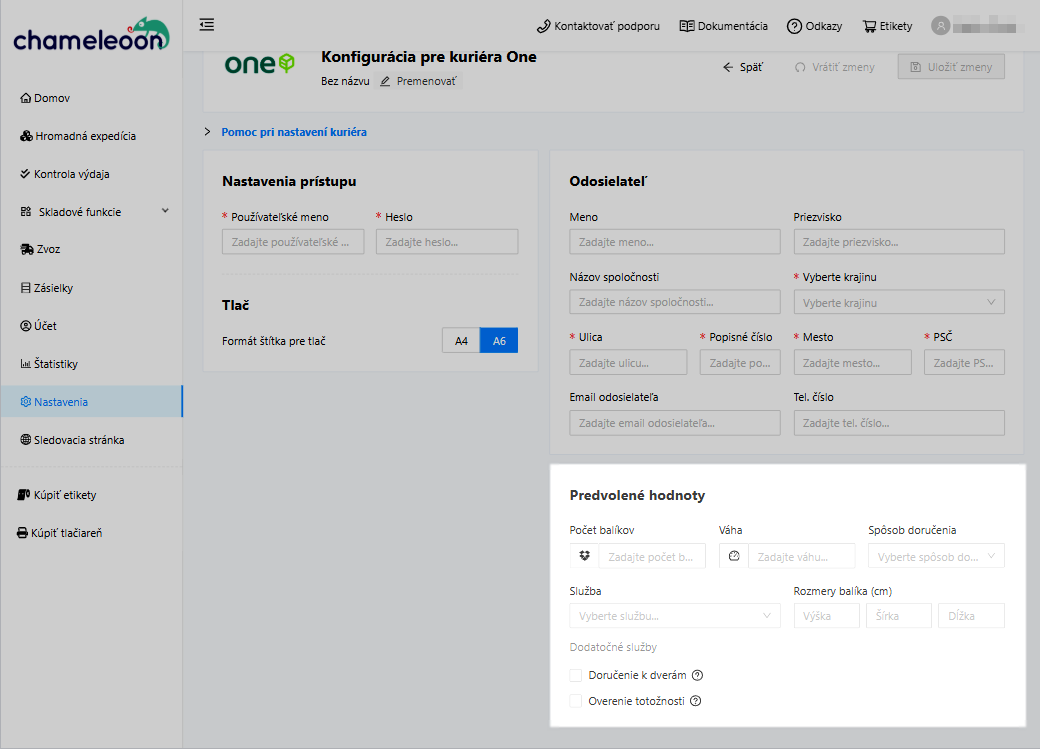Enable the Doručenie k dverám checkbox
The width and height of the screenshot is (1040, 749).
[x=576, y=675]
